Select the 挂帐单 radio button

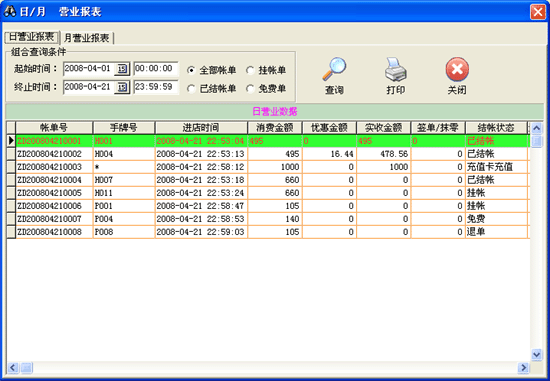click(250, 70)
